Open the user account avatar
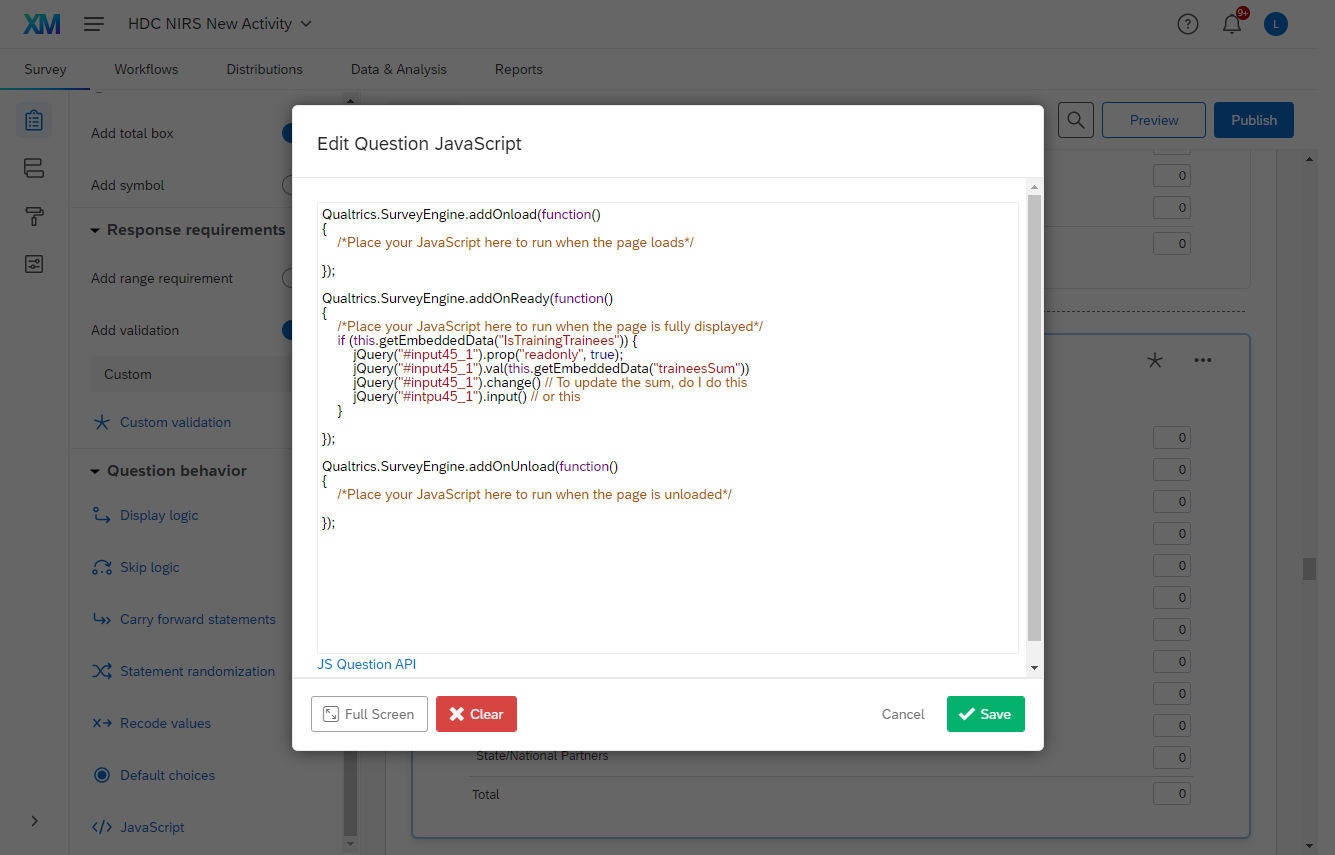 click(x=1276, y=25)
